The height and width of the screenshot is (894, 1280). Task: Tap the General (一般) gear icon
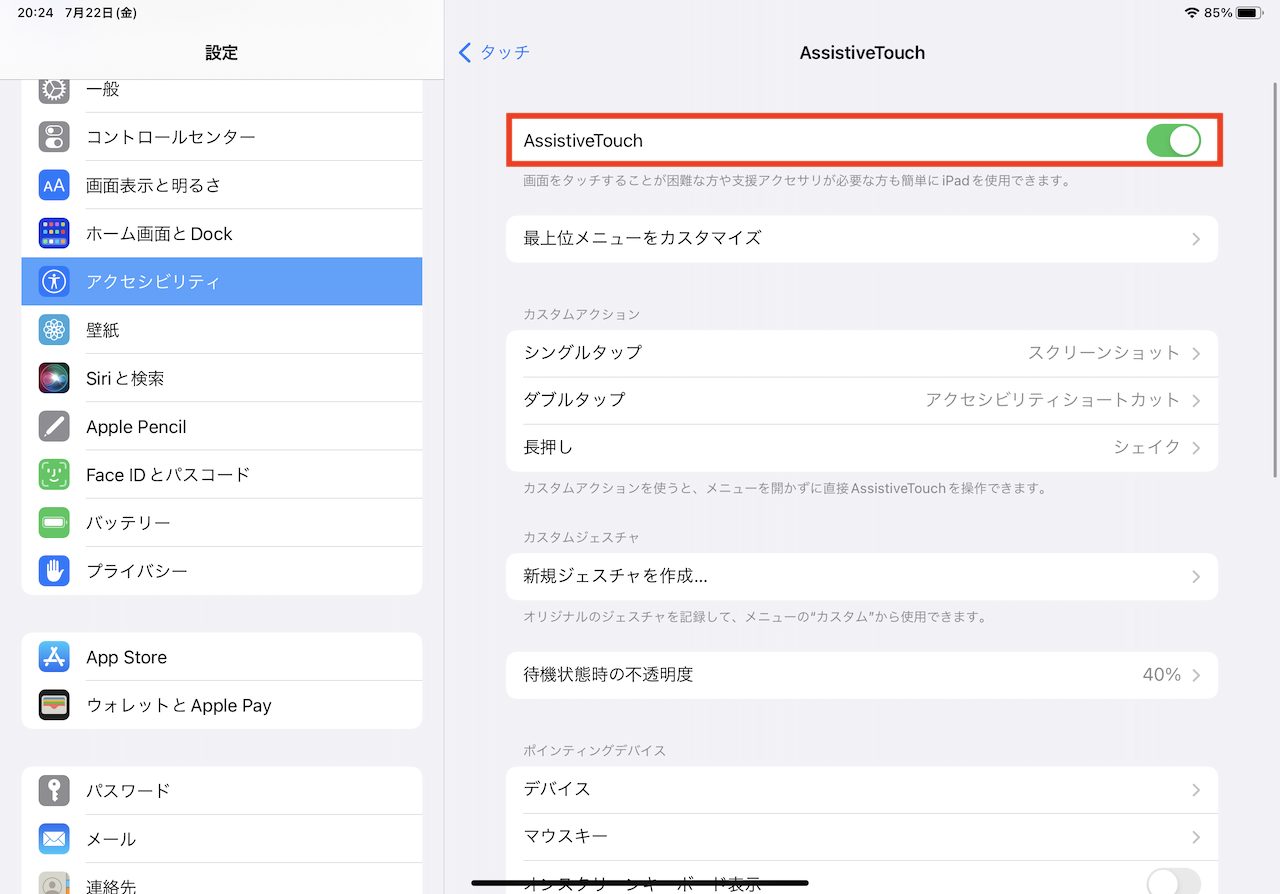pyautogui.click(x=54, y=89)
